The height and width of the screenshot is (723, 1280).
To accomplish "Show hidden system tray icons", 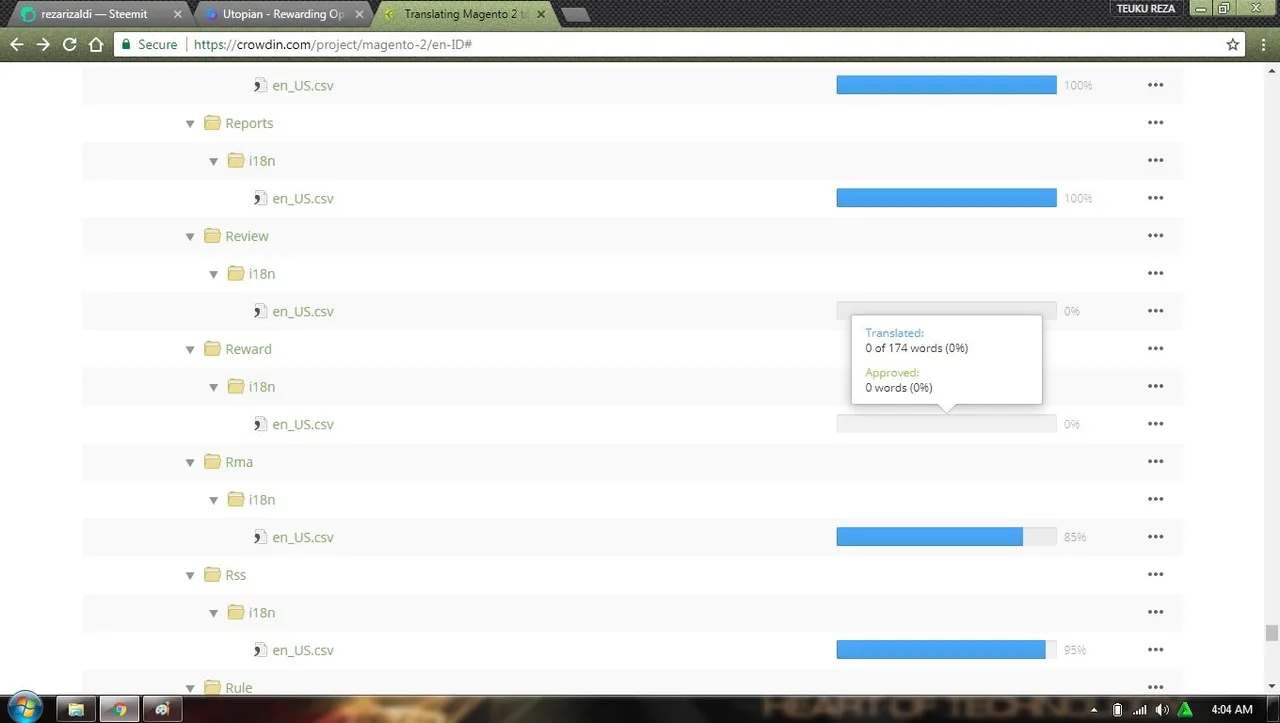I will click(1095, 710).
